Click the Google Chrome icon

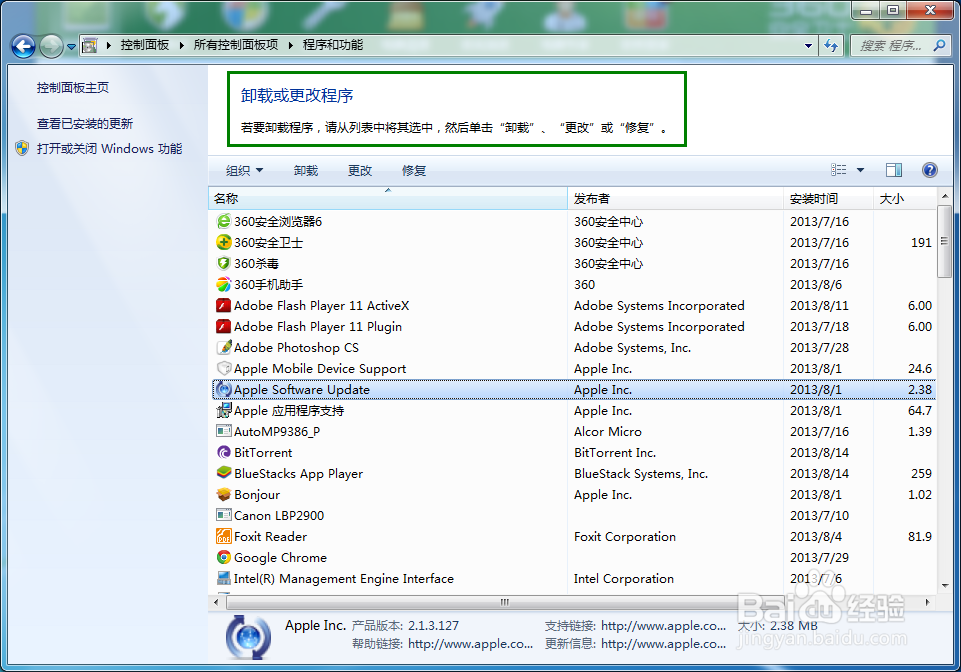point(224,557)
